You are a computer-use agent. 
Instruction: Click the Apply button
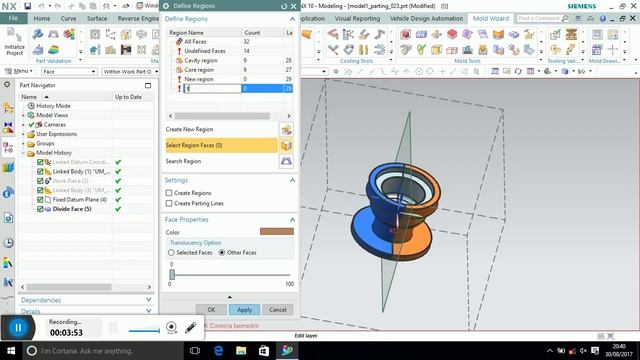[x=244, y=310]
